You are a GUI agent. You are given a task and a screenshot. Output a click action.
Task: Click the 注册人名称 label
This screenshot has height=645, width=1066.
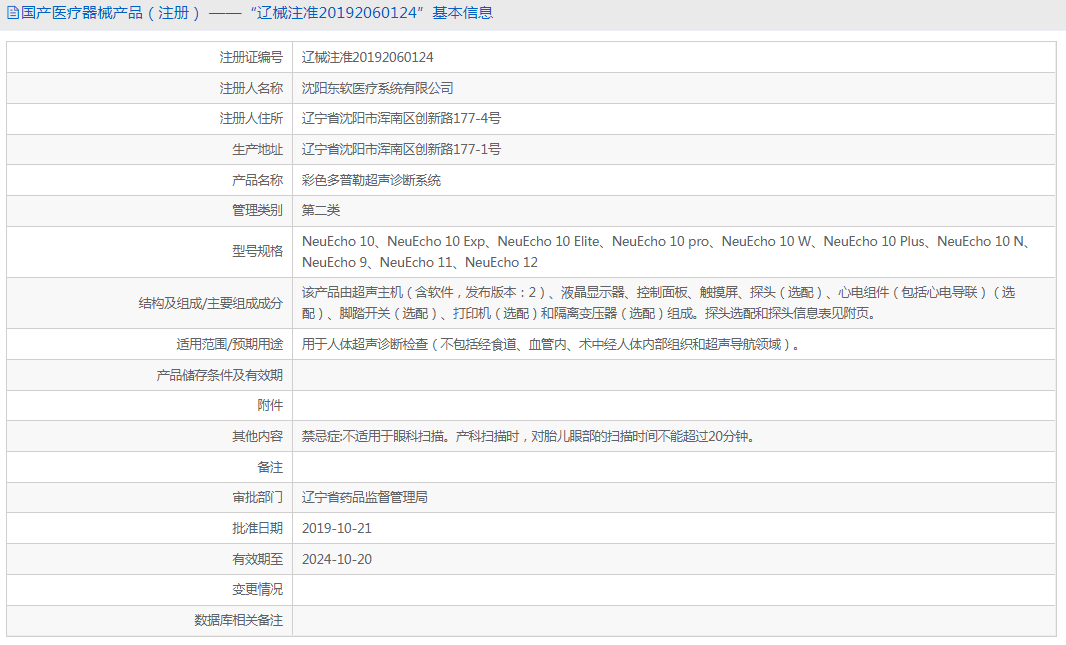[251, 88]
